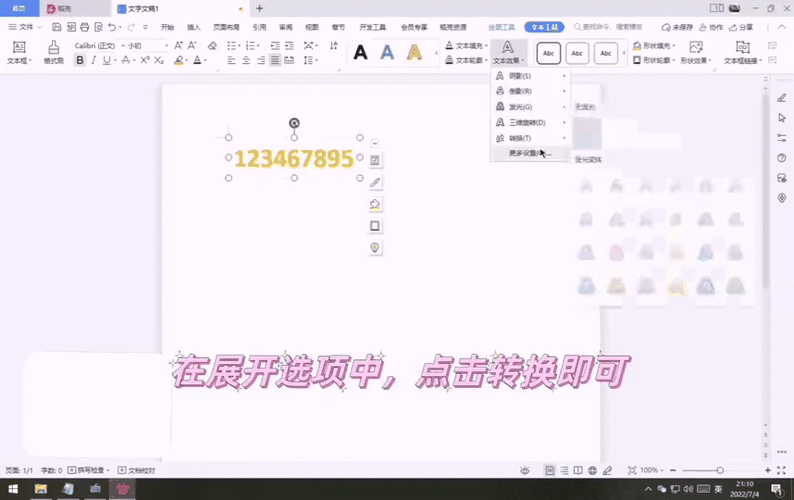Screen dimensions: 794x500
Task: Click the lightbulb icon beside text box
Action: pyautogui.click(x=375, y=247)
